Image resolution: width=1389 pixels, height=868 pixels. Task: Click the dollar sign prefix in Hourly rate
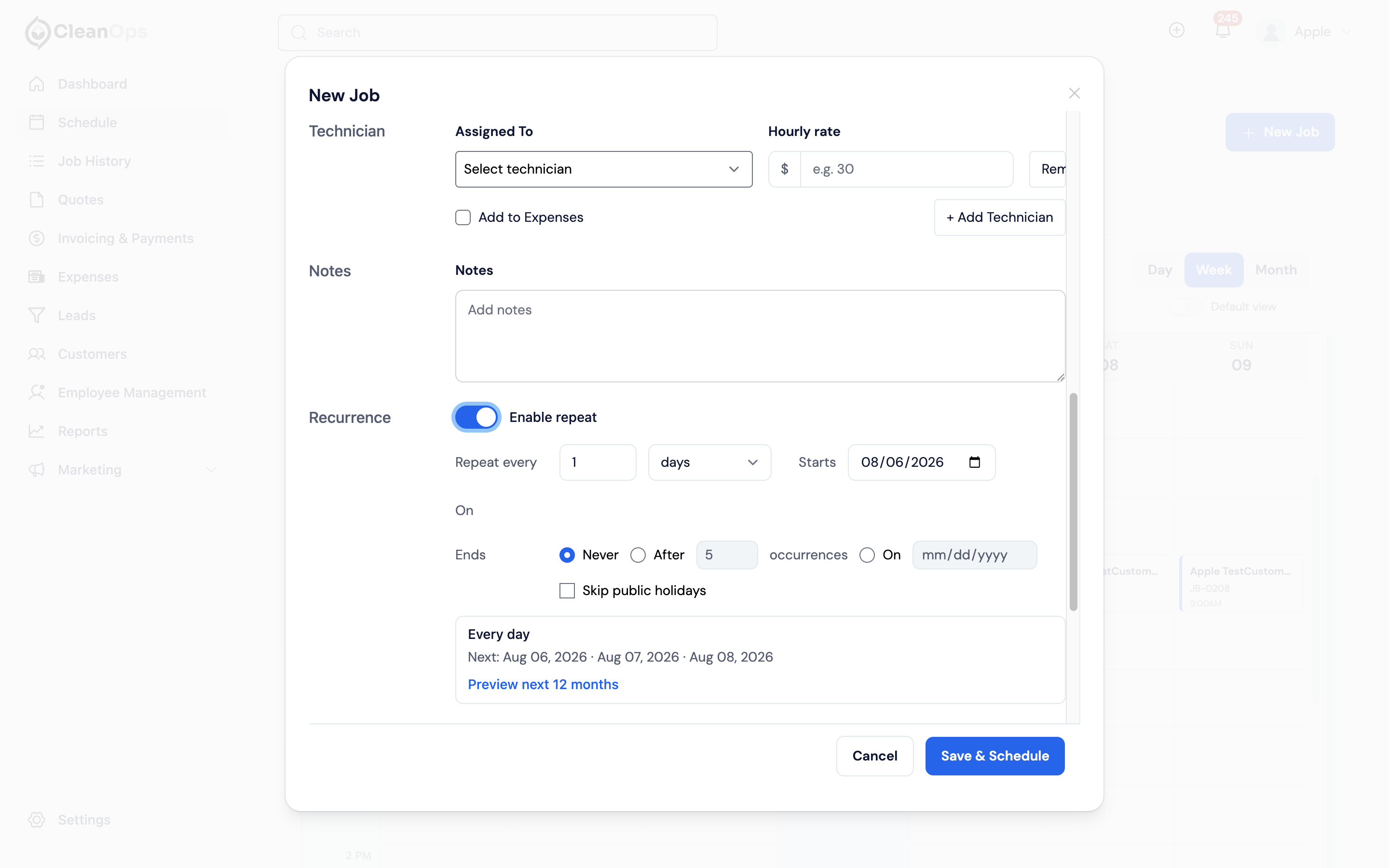tap(785, 169)
